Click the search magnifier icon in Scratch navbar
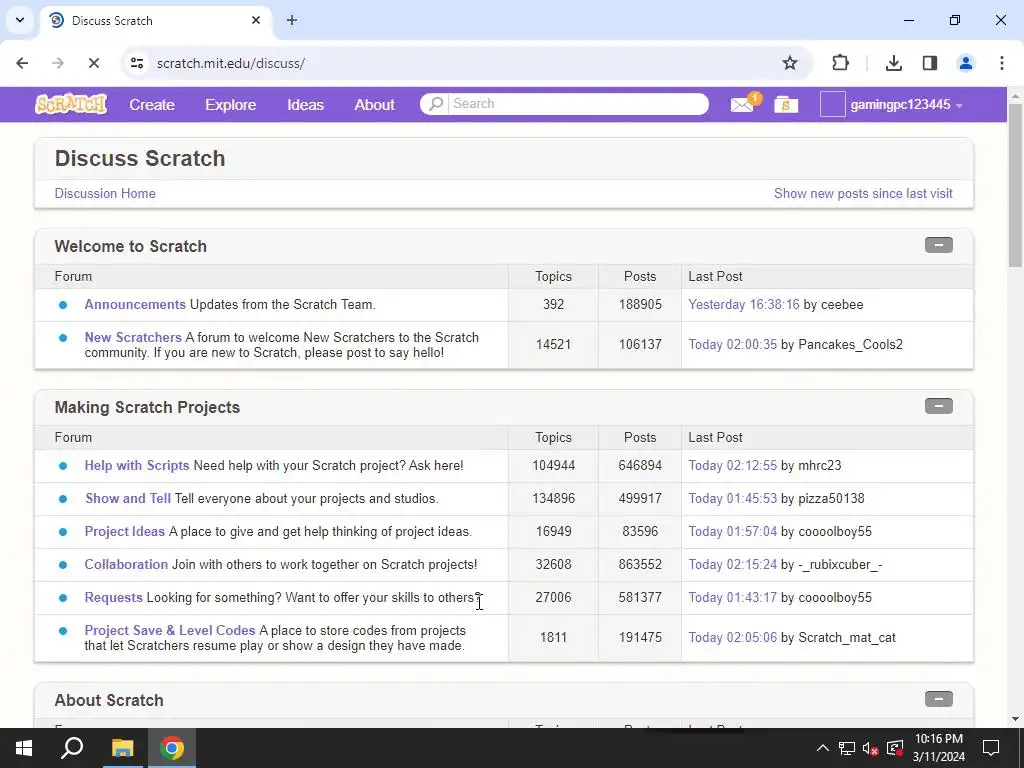 pyautogui.click(x=436, y=104)
